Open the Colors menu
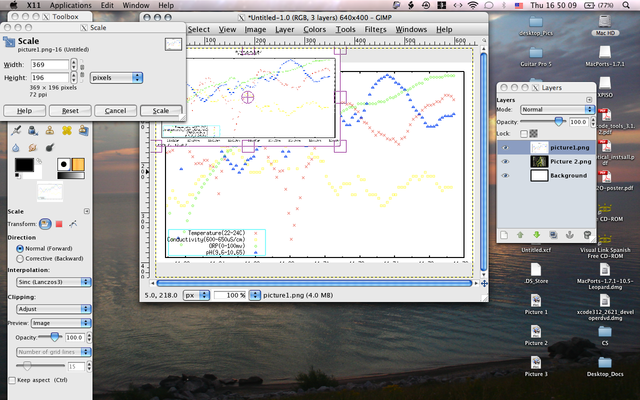The height and width of the screenshot is (400, 640). point(315,29)
